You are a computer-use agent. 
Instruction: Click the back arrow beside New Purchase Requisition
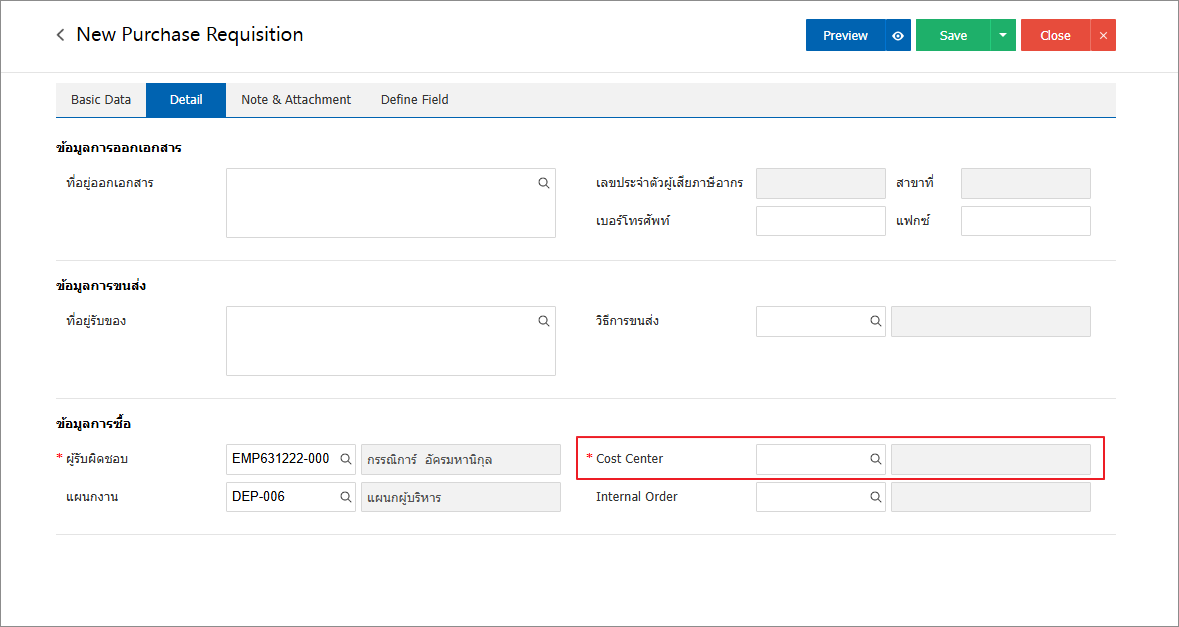click(61, 35)
